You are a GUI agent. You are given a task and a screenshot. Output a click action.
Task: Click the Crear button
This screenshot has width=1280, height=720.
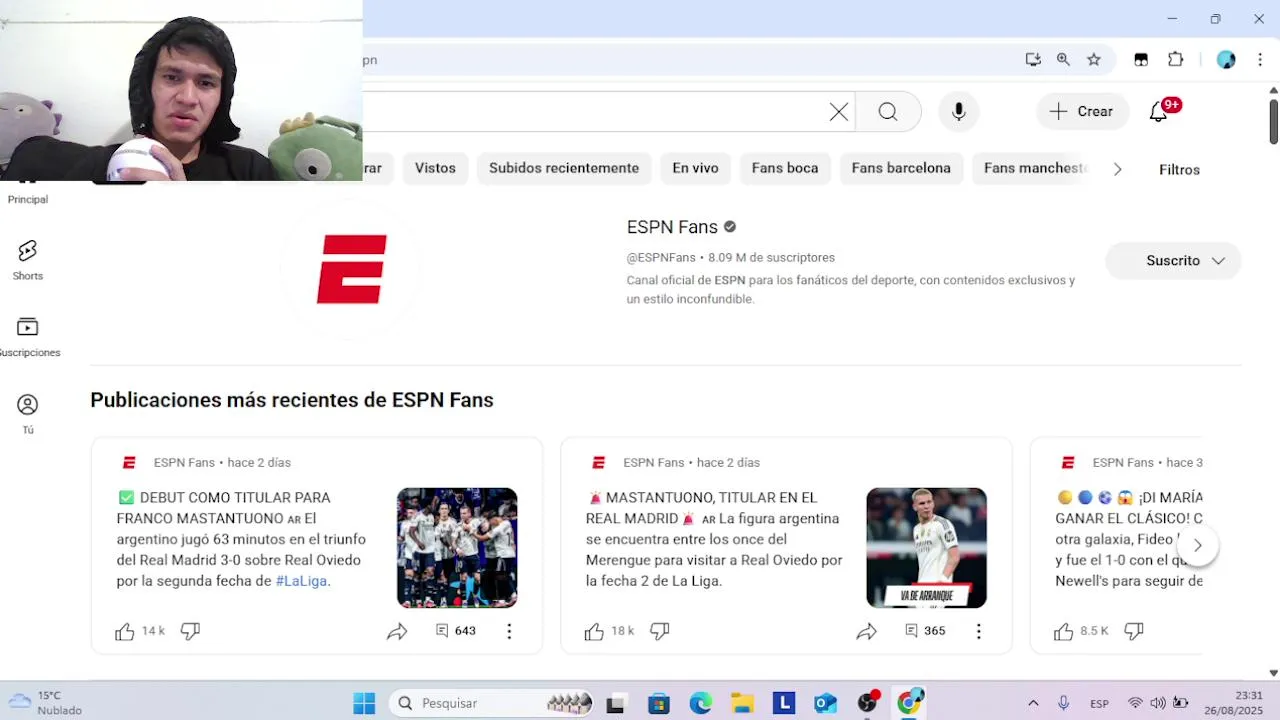coord(1082,112)
